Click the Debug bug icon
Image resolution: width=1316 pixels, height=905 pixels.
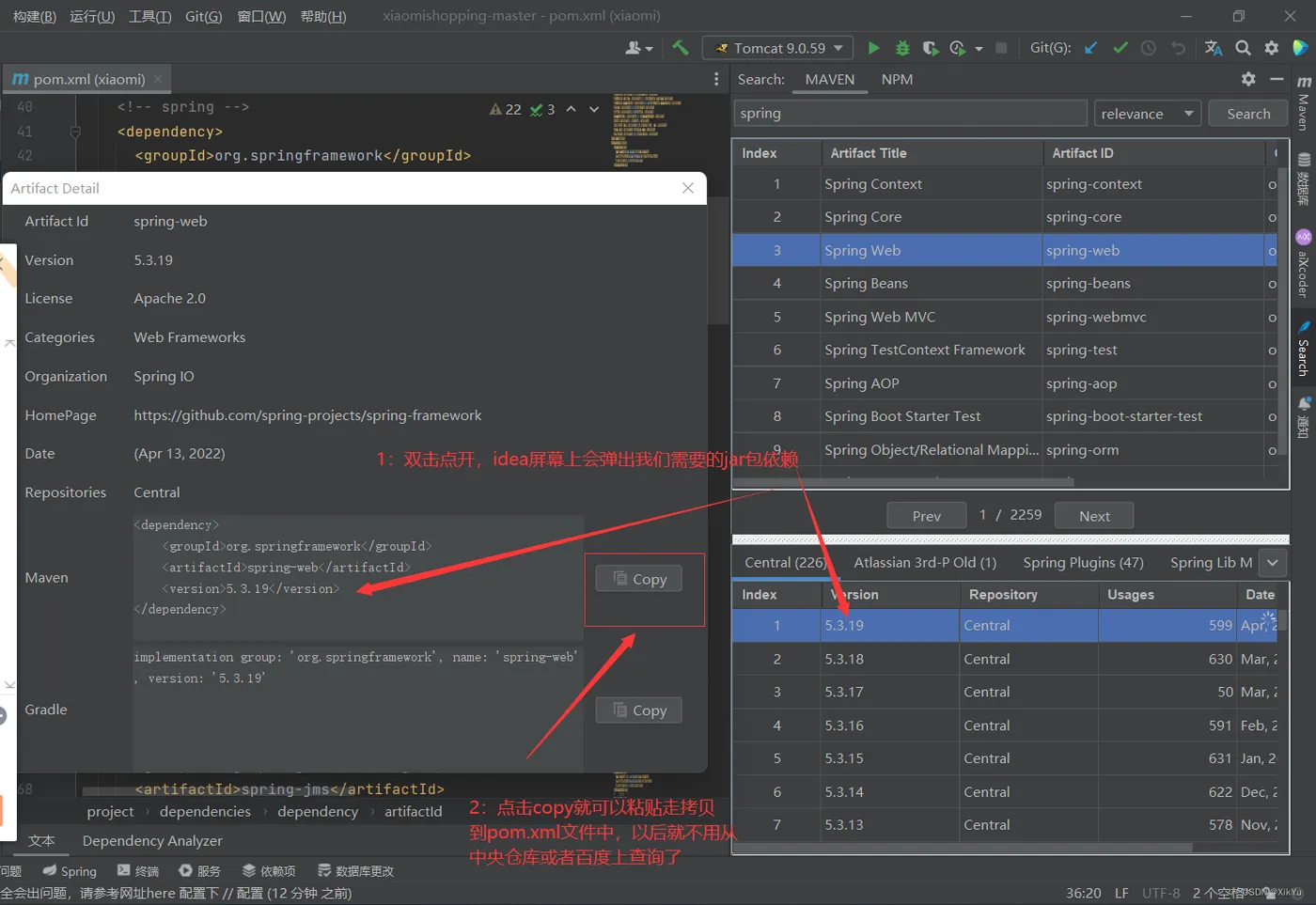tap(902, 48)
